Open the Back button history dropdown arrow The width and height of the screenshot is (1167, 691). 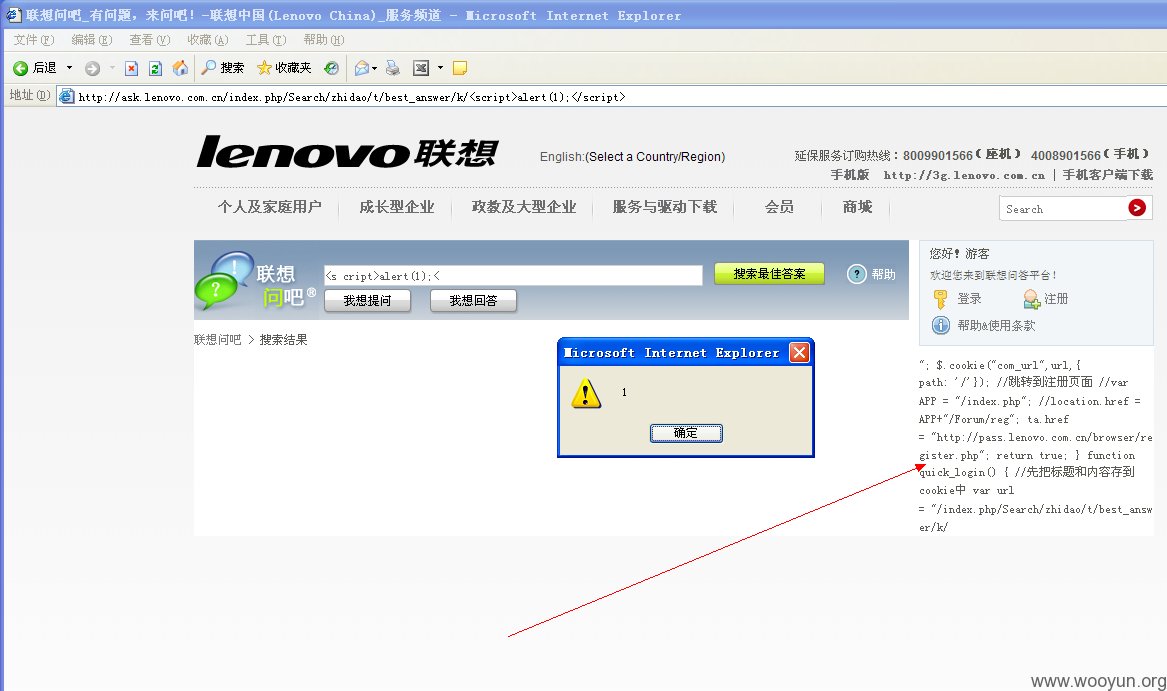click(x=69, y=68)
